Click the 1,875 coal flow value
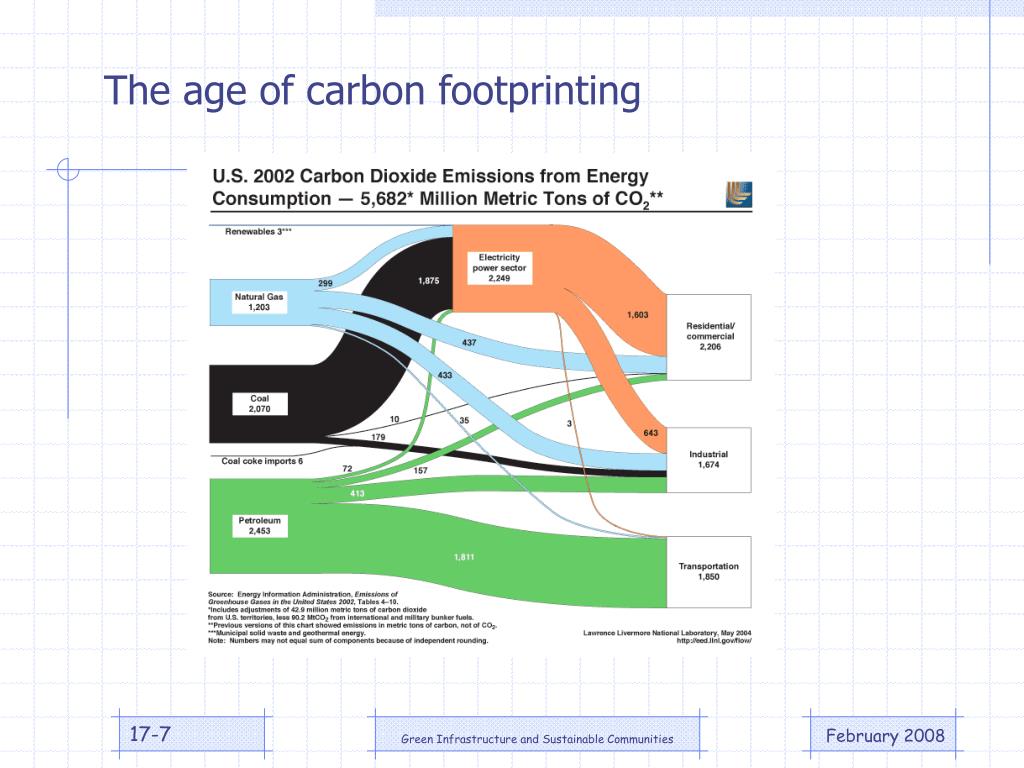This screenshot has width=1024, height=768. coord(428,281)
